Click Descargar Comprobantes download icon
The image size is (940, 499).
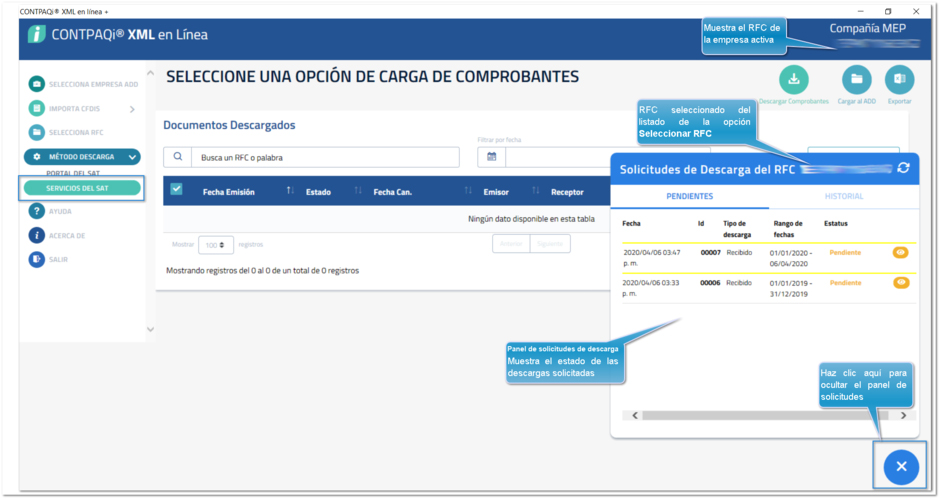[794, 79]
